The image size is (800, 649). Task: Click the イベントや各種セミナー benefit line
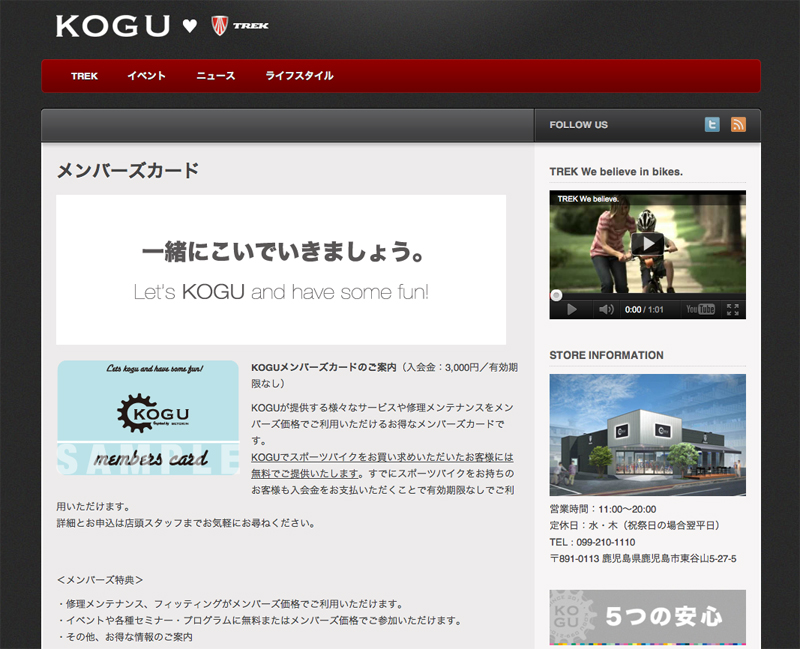click(x=260, y=620)
